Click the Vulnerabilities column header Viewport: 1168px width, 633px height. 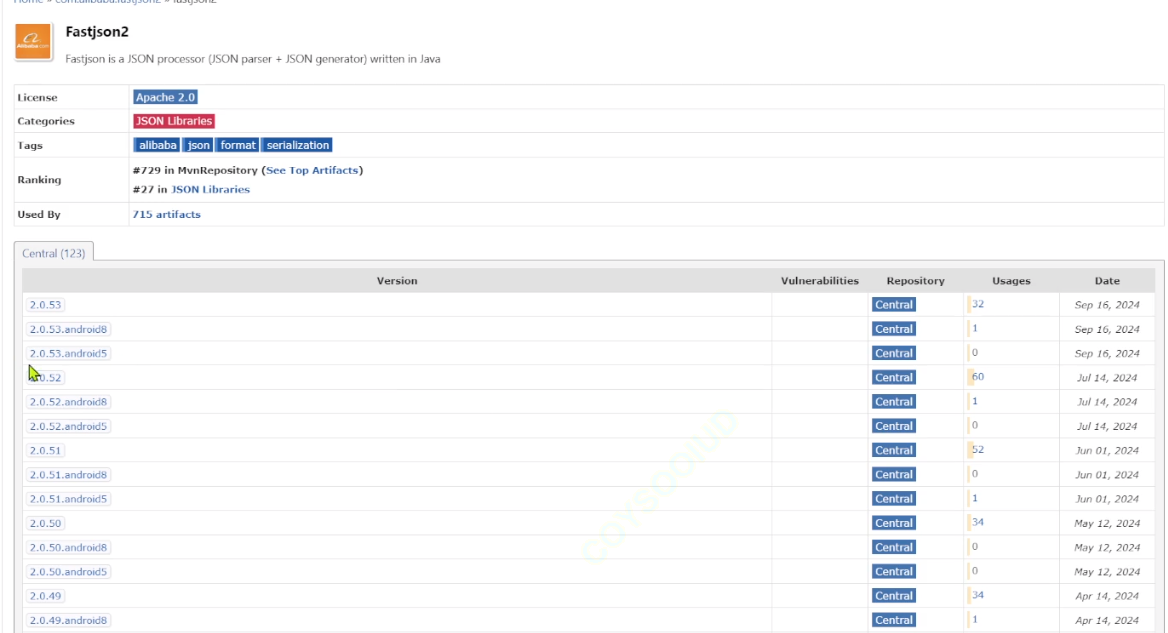(x=819, y=281)
